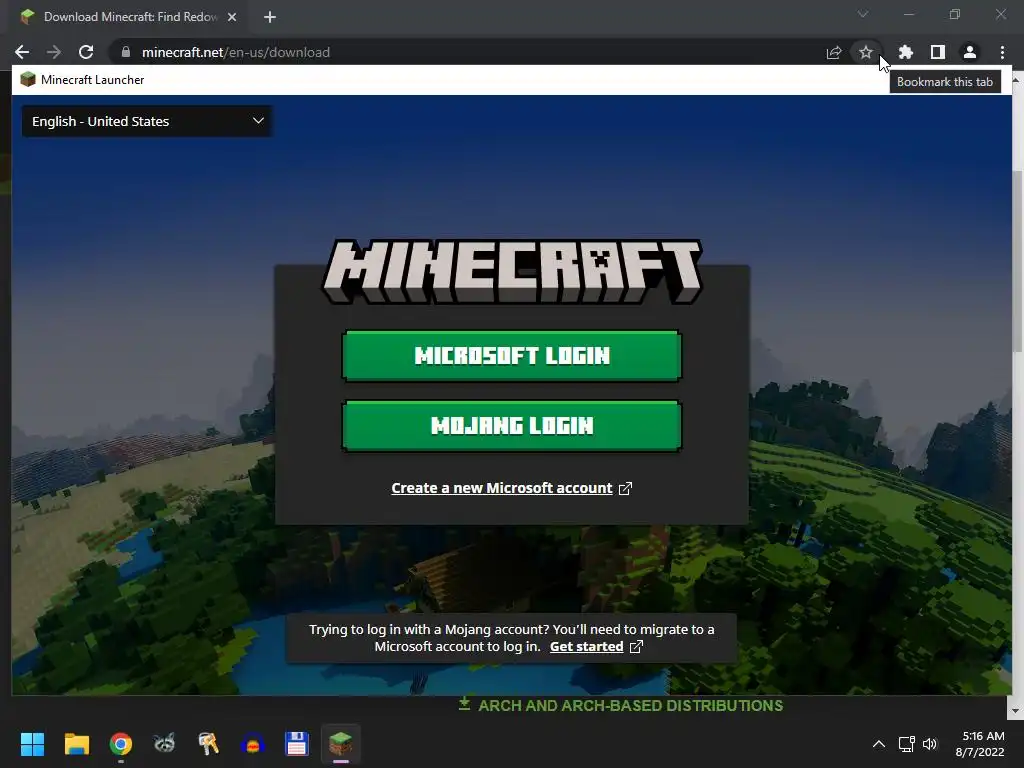
Task: Open the hammer tool app in taskbar
Action: [208, 744]
